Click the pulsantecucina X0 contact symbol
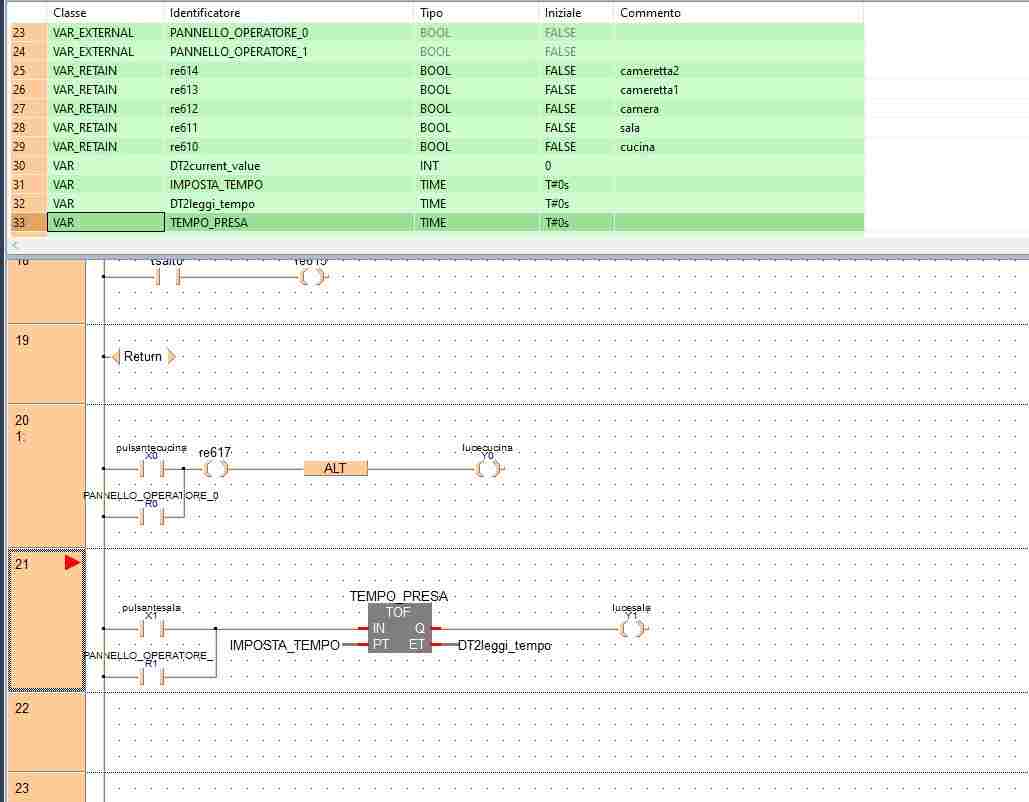 coord(152,468)
